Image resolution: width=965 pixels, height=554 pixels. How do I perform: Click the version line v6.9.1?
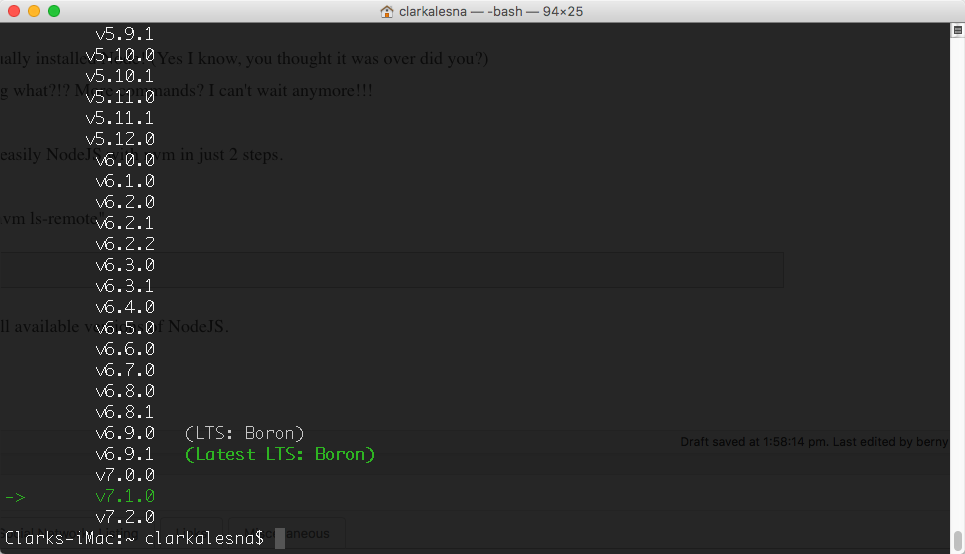click(x=124, y=454)
